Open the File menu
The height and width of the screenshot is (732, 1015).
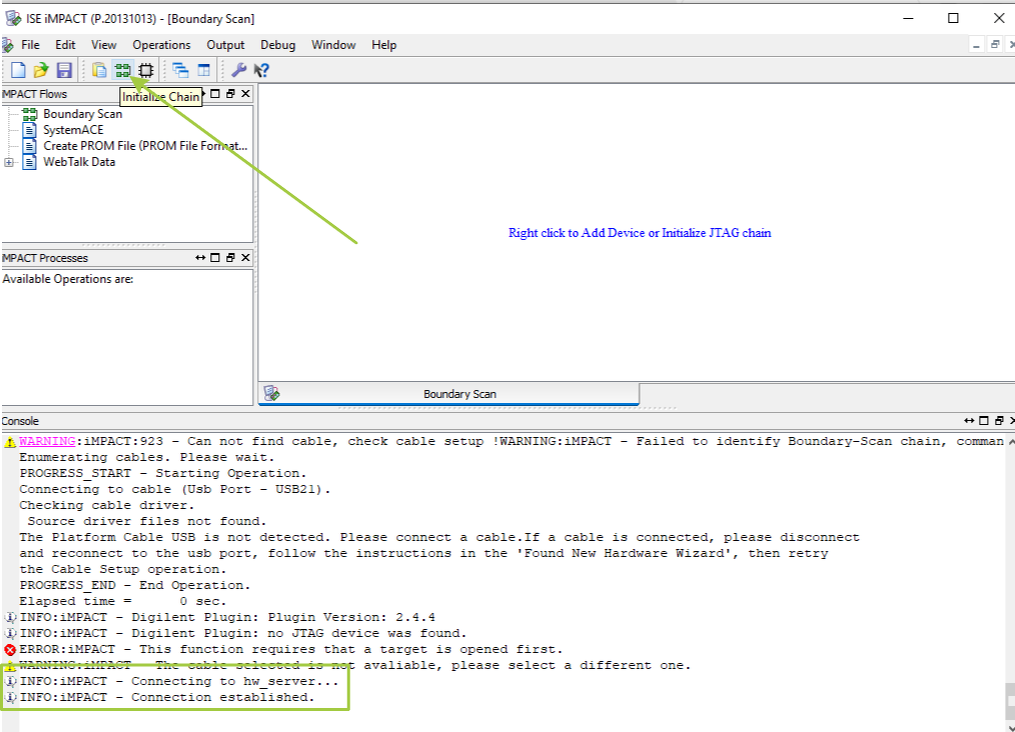click(x=30, y=45)
